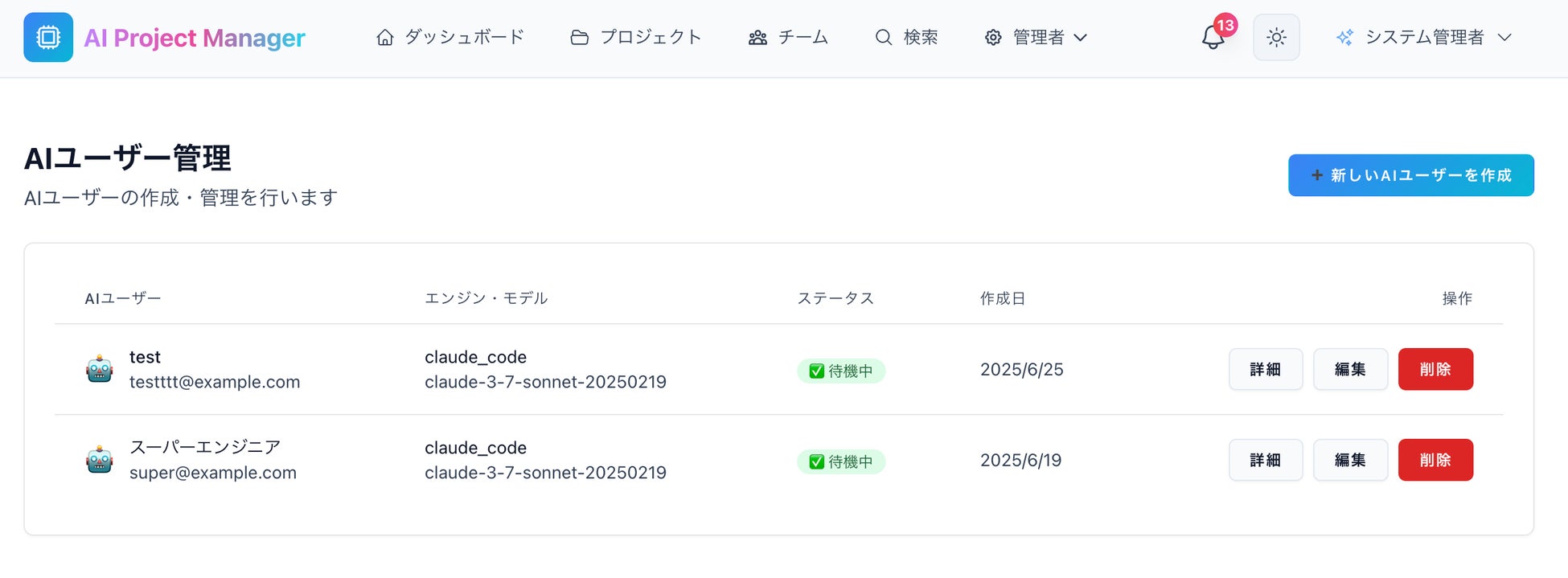The image size is (1568, 578).
Task: Toggle light/dark theme sun button
Action: (x=1276, y=38)
